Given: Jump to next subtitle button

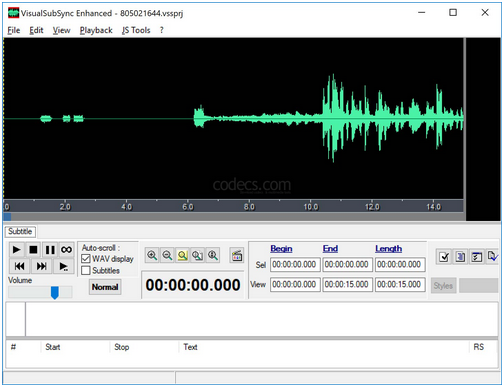Looking at the screenshot, I should pos(41,266).
